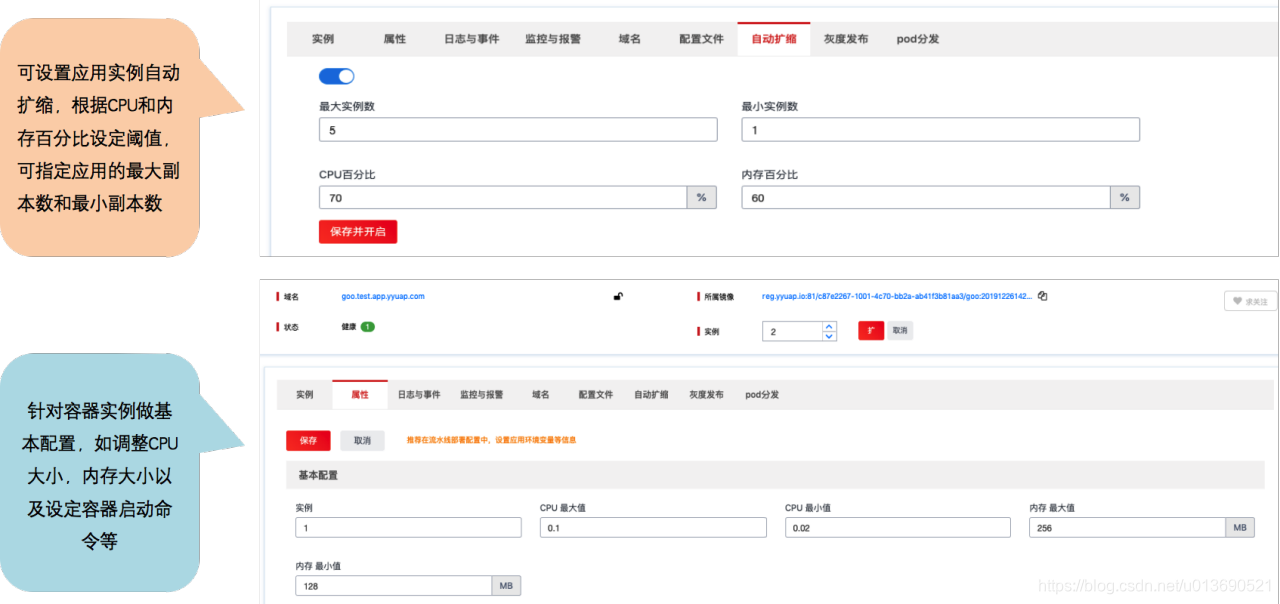This screenshot has height=604, width=1280.
Task: Open pod分发 tab in the lower panel
Action: (x=762, y=395)
